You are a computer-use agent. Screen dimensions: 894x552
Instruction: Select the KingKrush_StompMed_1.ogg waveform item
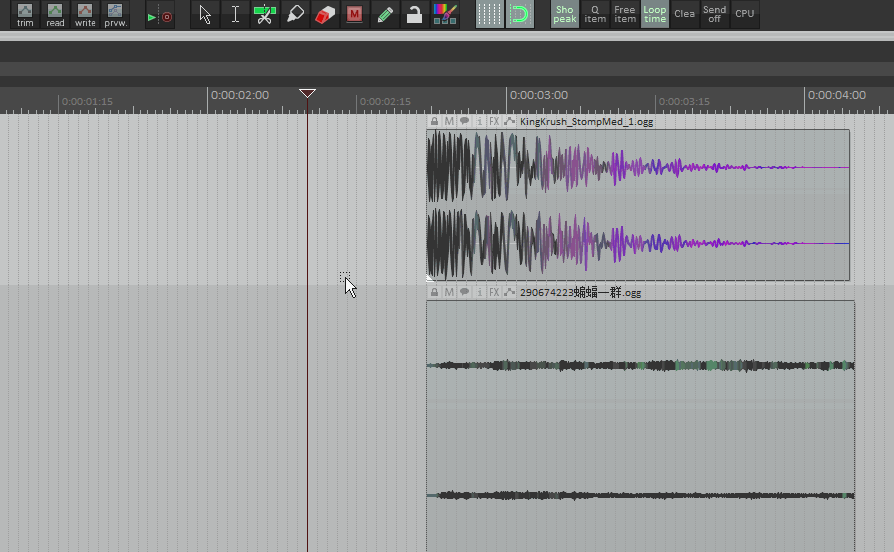[x=638, y=205]
